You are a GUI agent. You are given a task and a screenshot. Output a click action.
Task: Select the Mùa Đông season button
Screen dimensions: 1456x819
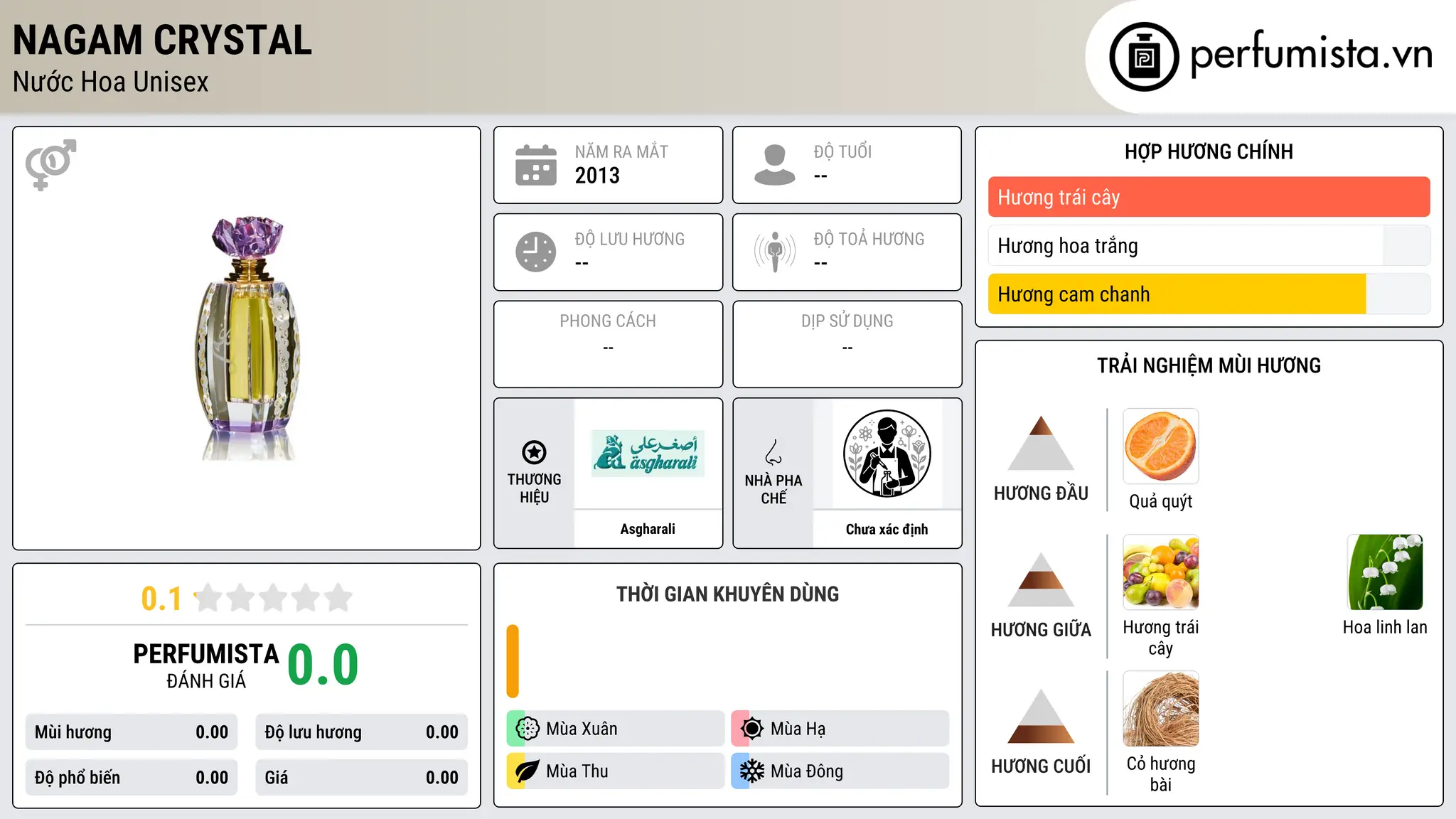pos(840,771)
